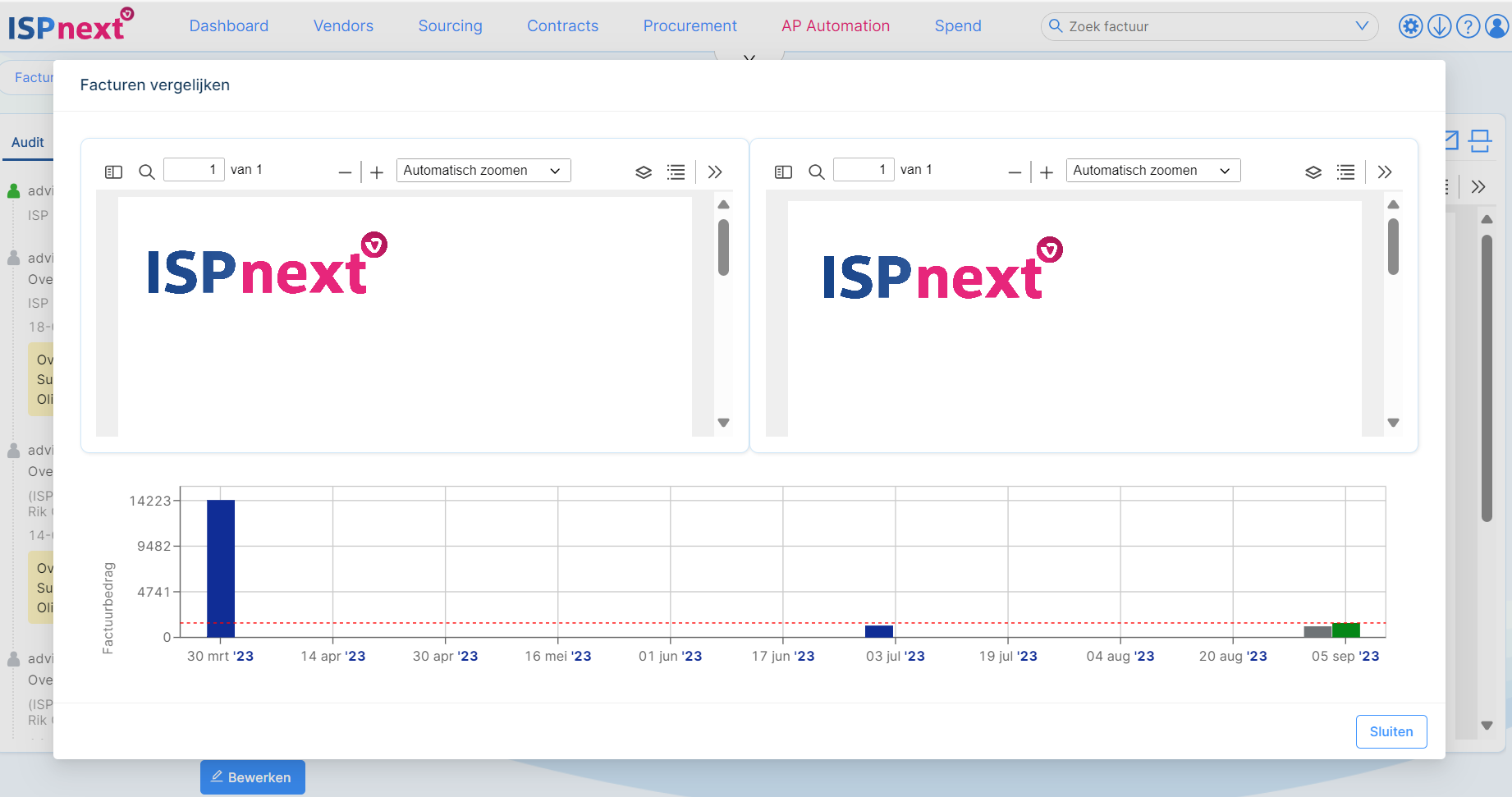Click double chevron in background page toolbar
Screen dimensions: 1512x797
pyautogui.click(x=1478, y=186)
